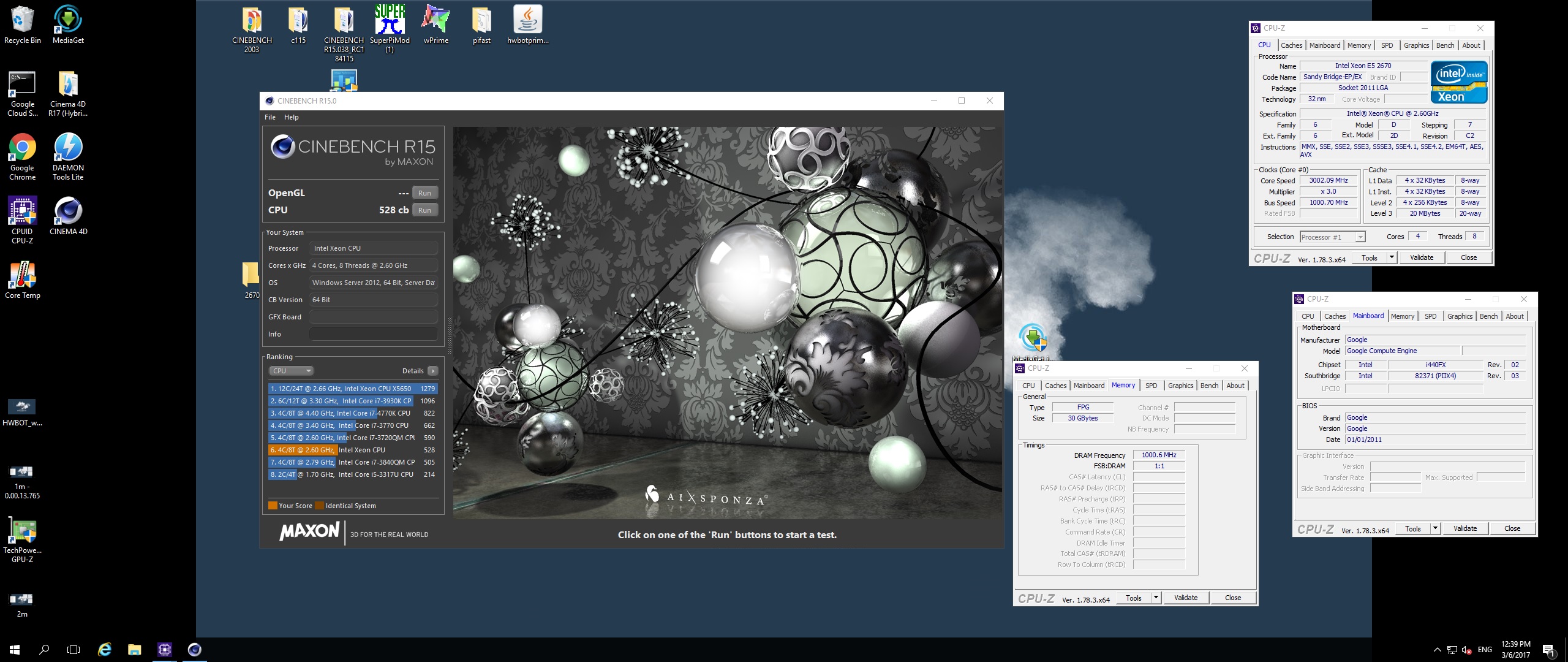Open the action center notification icon
1568x662 pixels.
click(1549, 650)
